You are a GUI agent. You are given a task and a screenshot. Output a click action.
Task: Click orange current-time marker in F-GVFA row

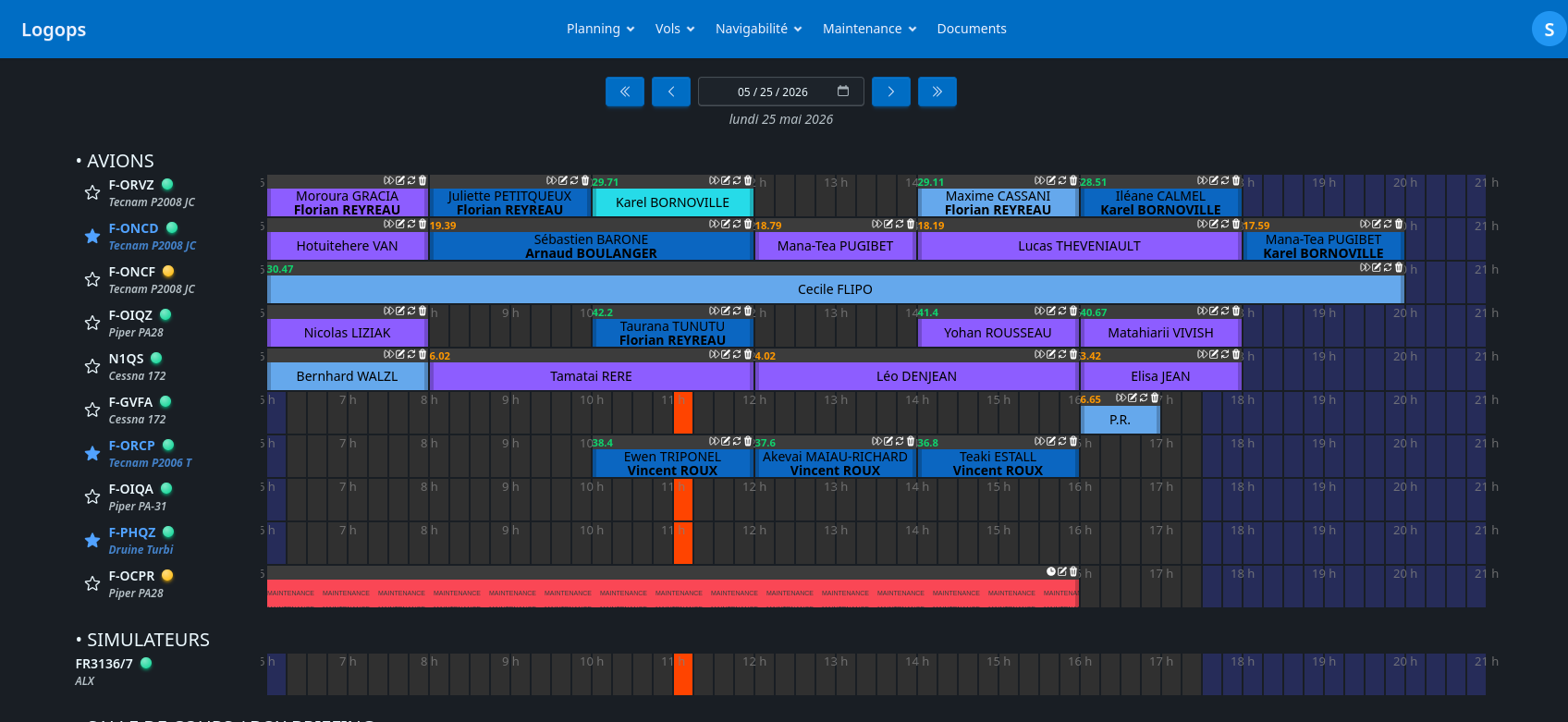(x=683, y=412)
